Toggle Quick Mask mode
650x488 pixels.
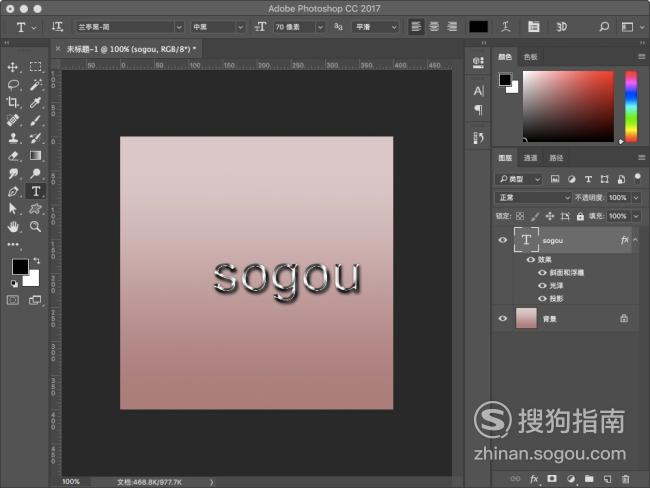[x=13, y=300]
